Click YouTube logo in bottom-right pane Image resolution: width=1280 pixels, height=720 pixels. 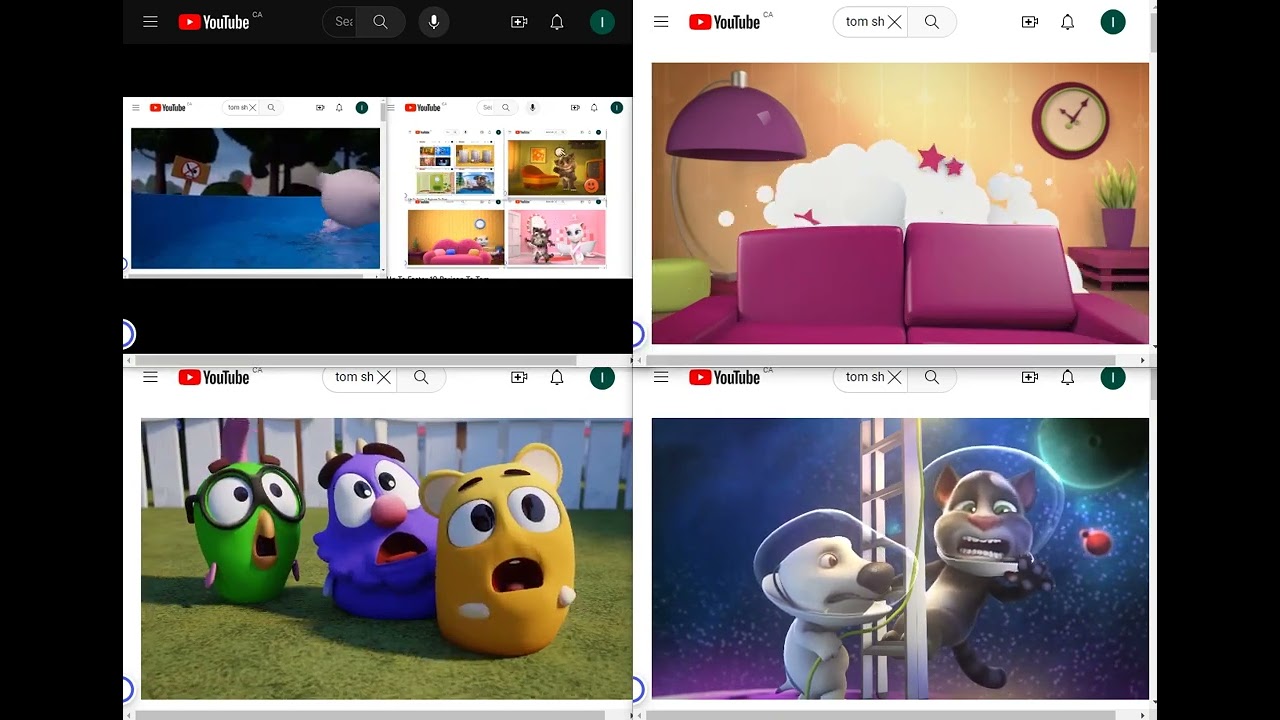click(725, 377)
